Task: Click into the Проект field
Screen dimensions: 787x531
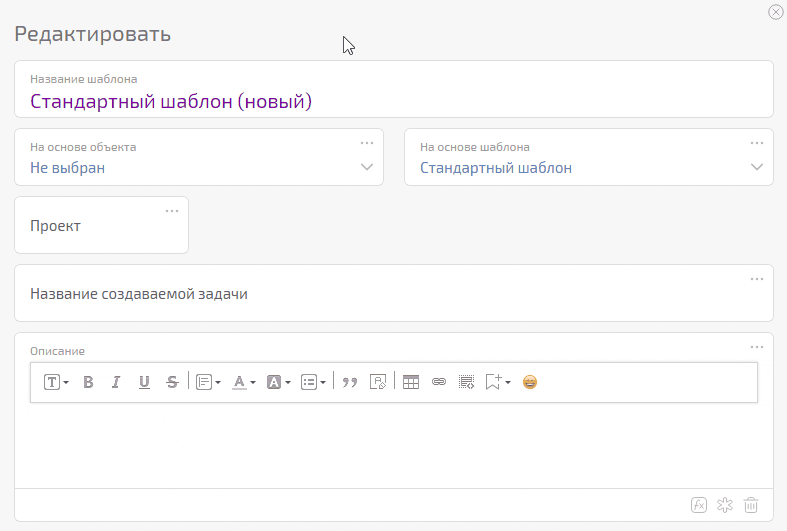Action: click(x=101, y=225)
